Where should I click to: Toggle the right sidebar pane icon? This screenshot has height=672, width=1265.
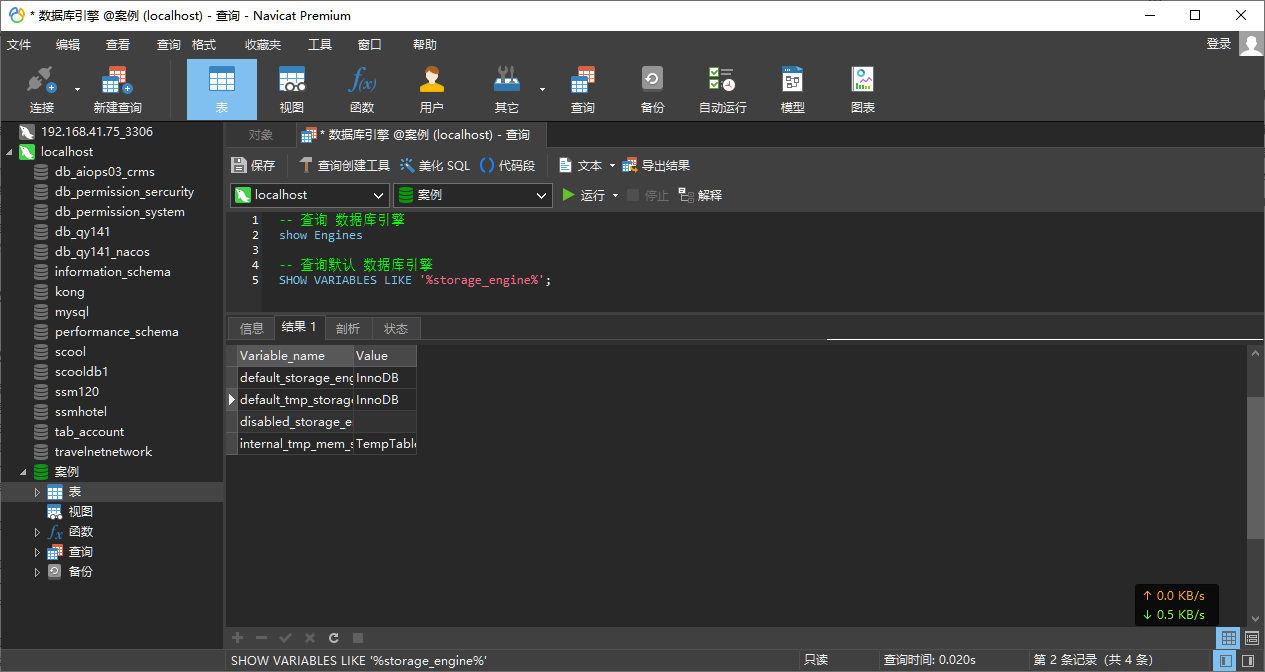pos(1247,661)
